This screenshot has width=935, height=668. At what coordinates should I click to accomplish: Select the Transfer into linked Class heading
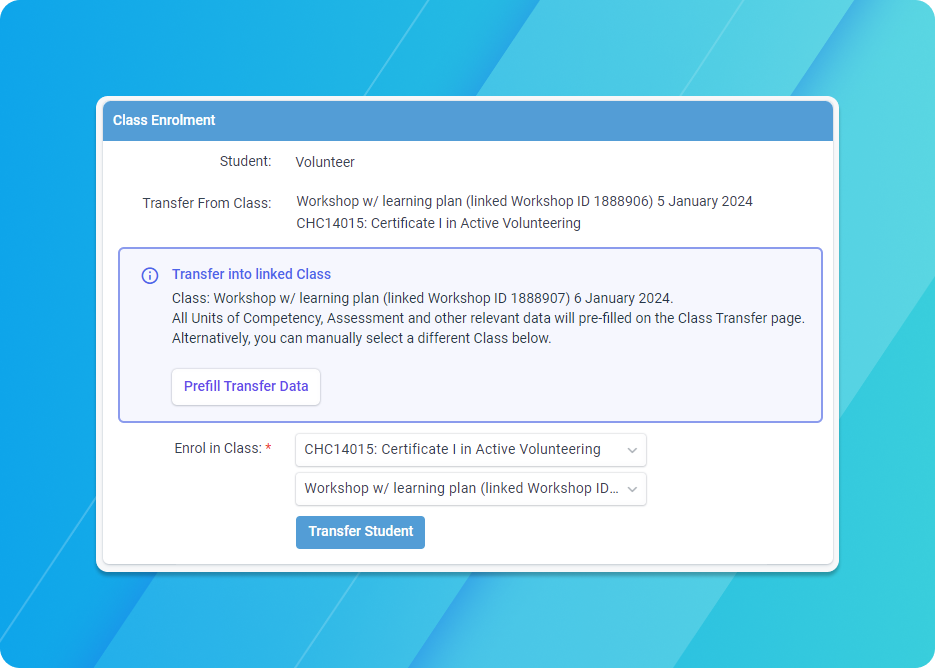(x=252, y=274)
